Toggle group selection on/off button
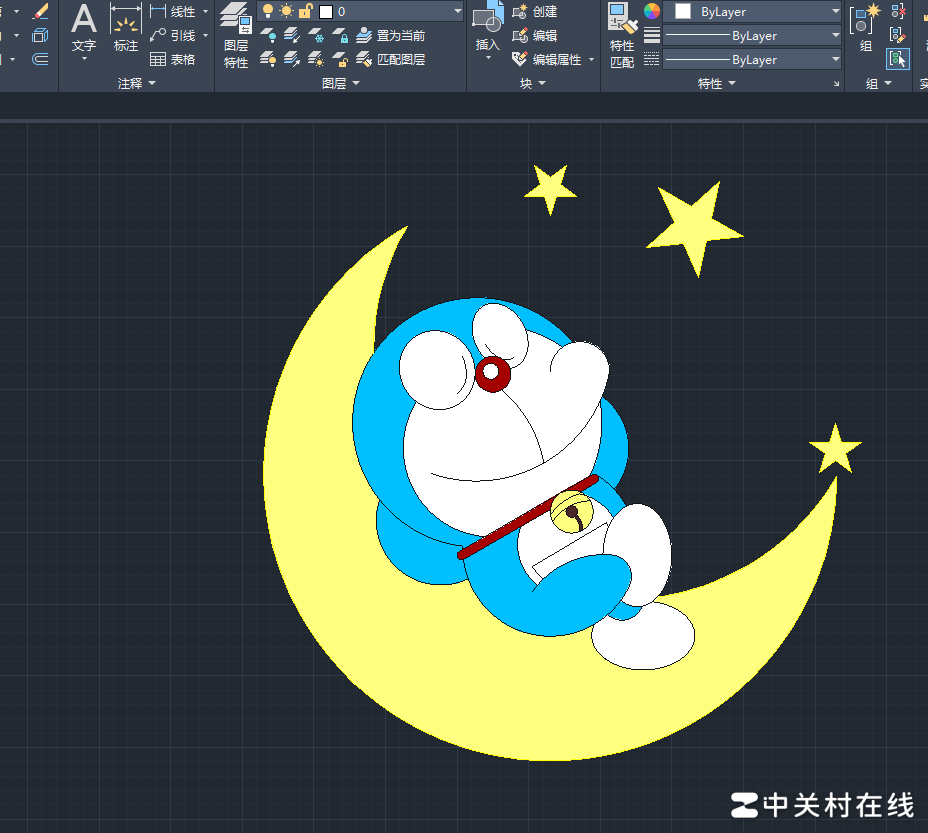The width and height of the screenshot is (928, 833). point(897,59)
